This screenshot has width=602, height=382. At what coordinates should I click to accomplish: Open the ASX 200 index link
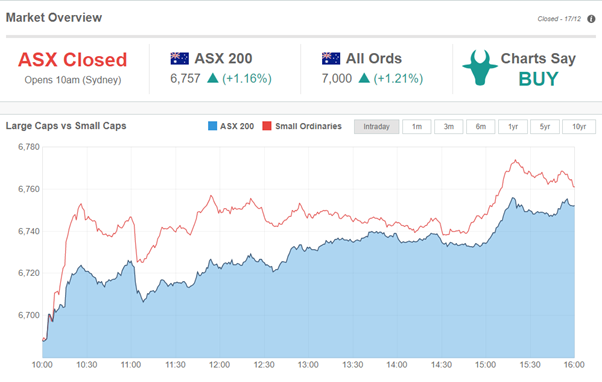click(223, 58)
